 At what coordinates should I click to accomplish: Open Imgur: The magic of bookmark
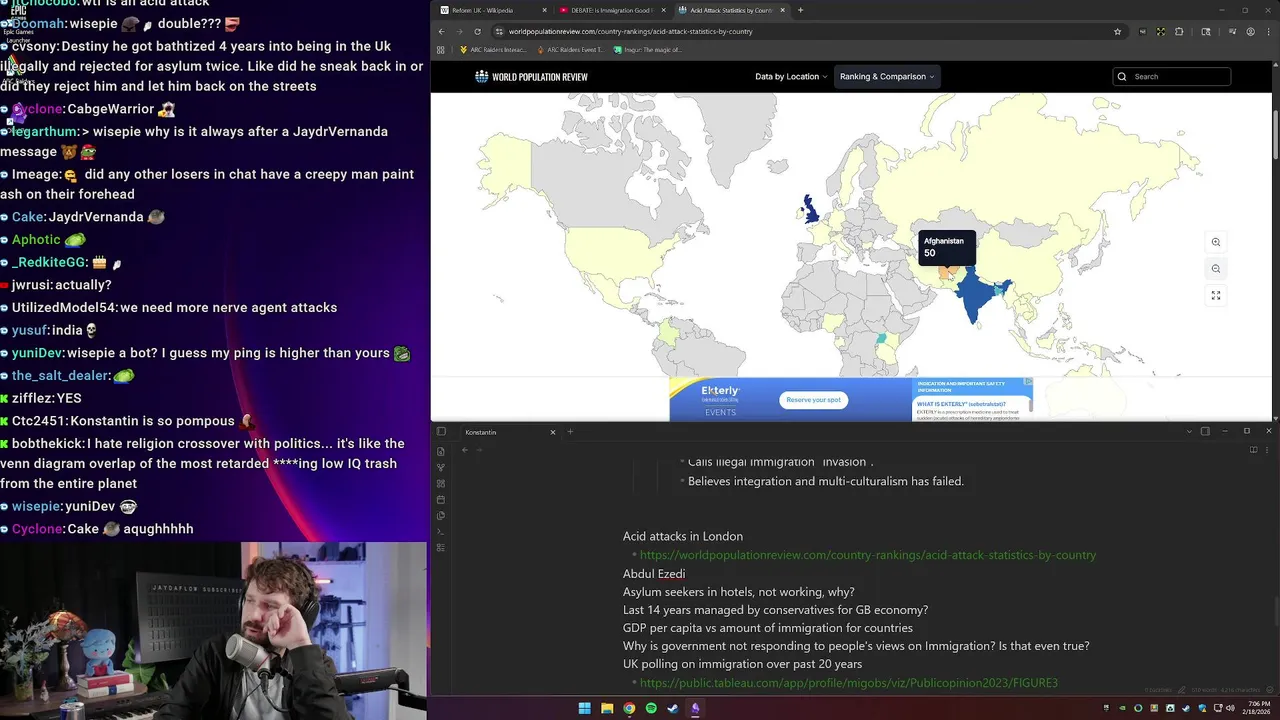coord(648,49)
